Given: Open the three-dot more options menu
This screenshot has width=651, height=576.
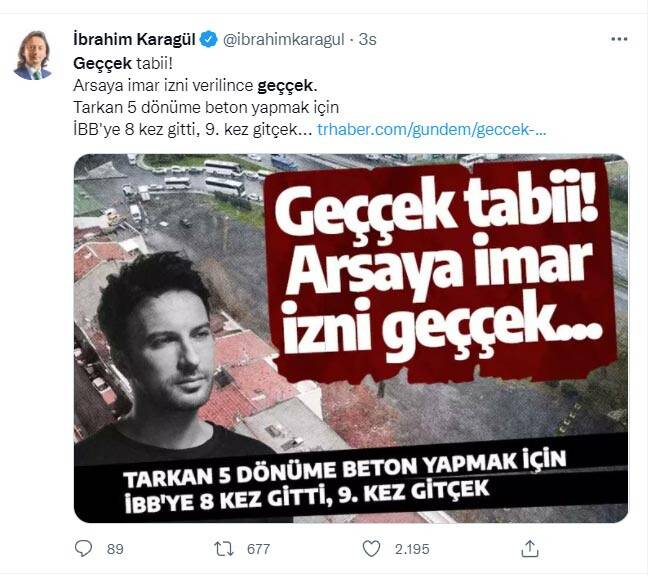Looking at the screenshot, I should pyautogui.click(x=619, y=39).
